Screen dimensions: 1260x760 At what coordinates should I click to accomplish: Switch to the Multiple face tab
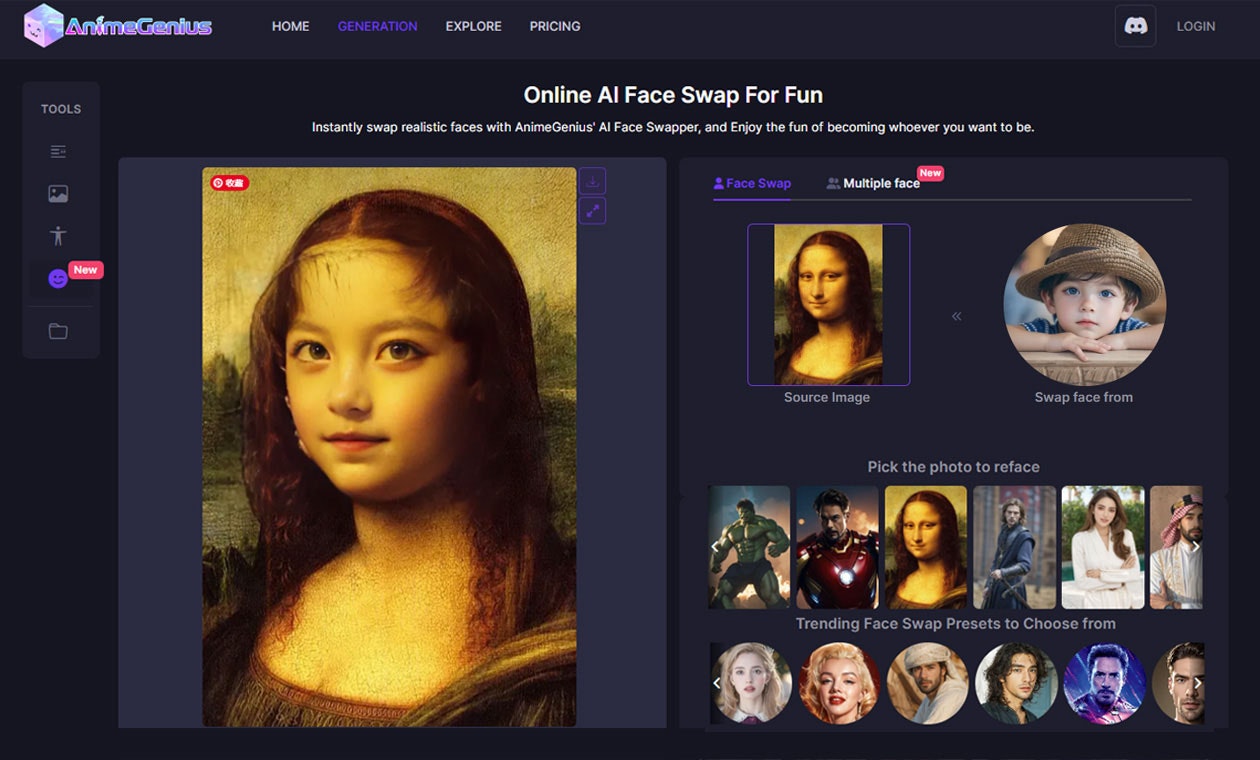[873, 183]
